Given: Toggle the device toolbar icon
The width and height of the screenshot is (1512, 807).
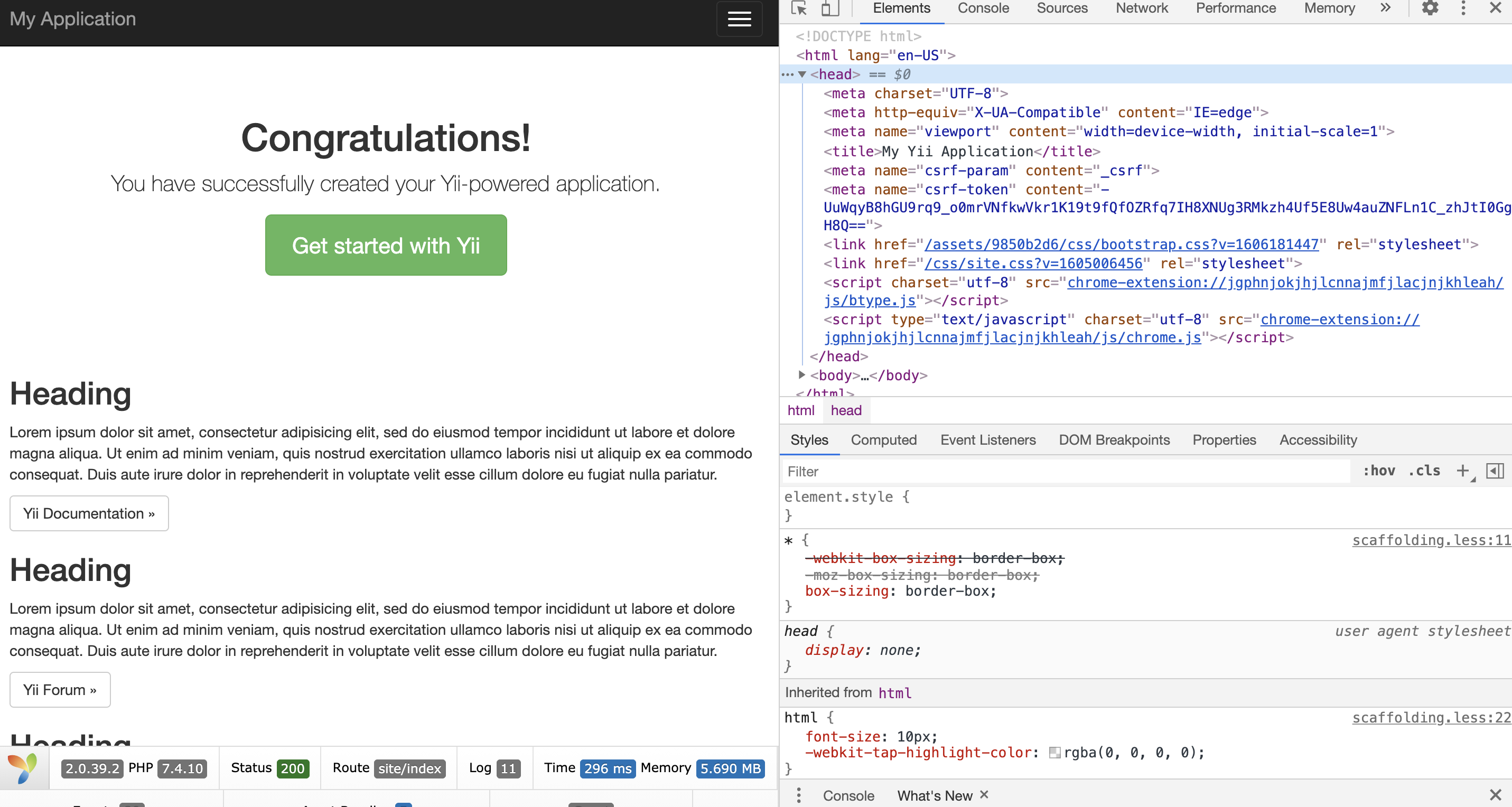Looking at the screenshot, I should [829, 8].
